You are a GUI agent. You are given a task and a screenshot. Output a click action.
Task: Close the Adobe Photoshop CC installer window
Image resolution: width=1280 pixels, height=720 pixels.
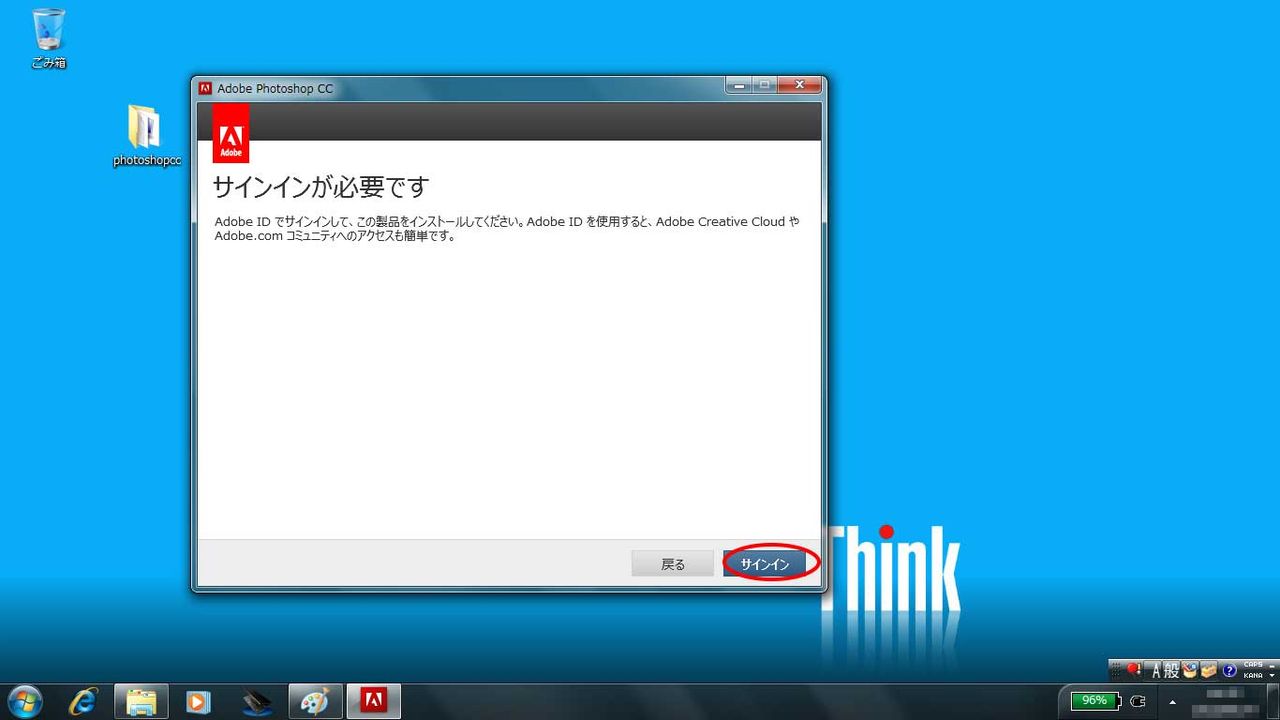800,86
